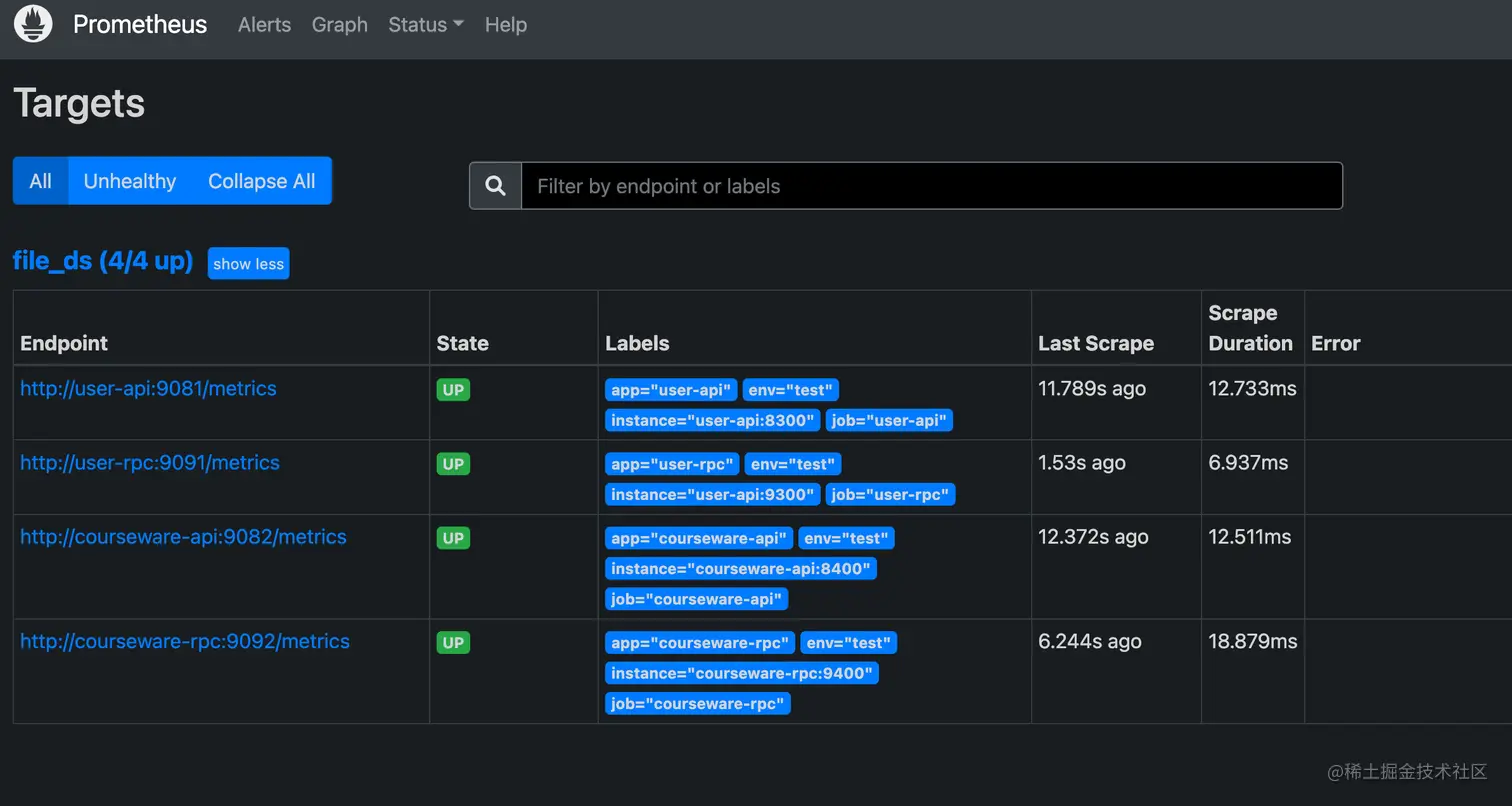The image size is (1512, 806).
Task: Click env="test" label in user-api:9081 row
Action: coord(790,390)
